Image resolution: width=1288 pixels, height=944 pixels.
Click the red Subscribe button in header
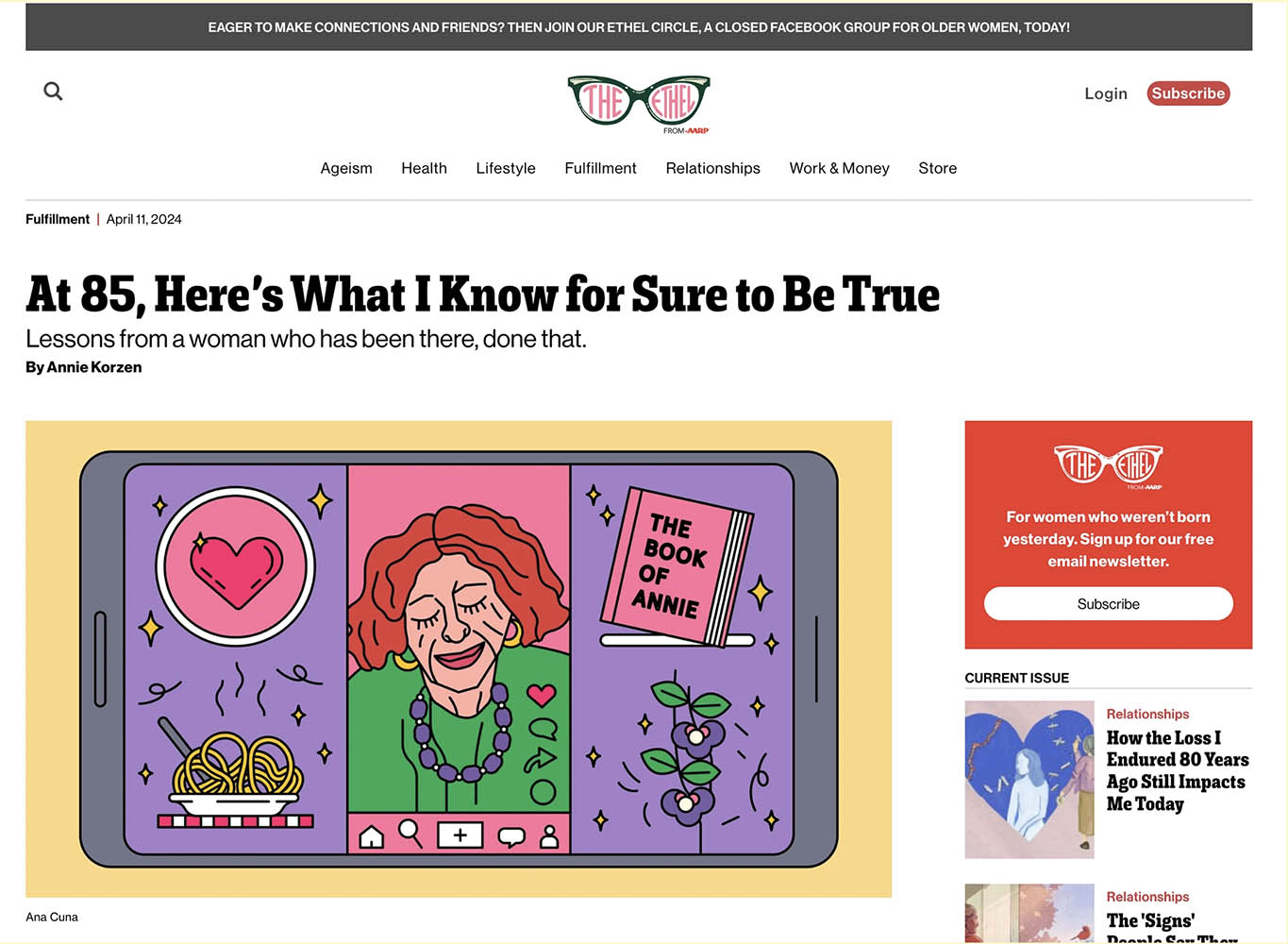(1188, 93)
